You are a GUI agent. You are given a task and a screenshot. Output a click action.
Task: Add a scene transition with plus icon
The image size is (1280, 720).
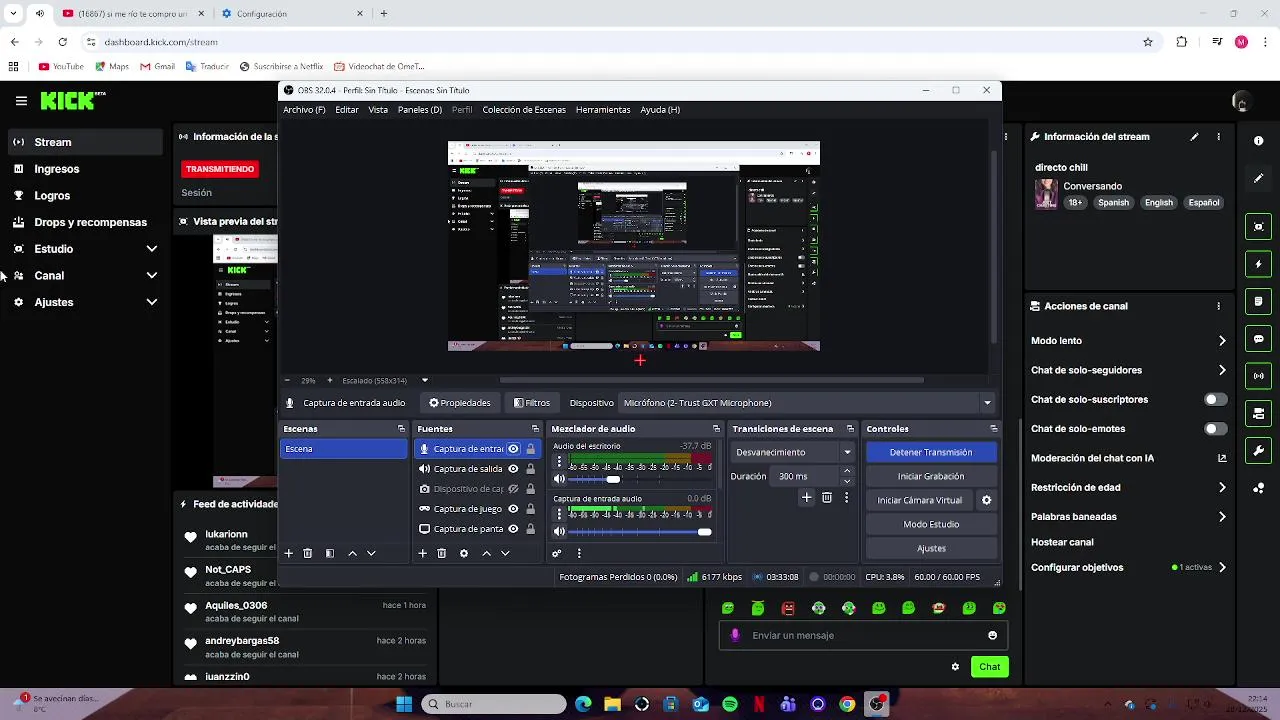click(x=806, y=498)
